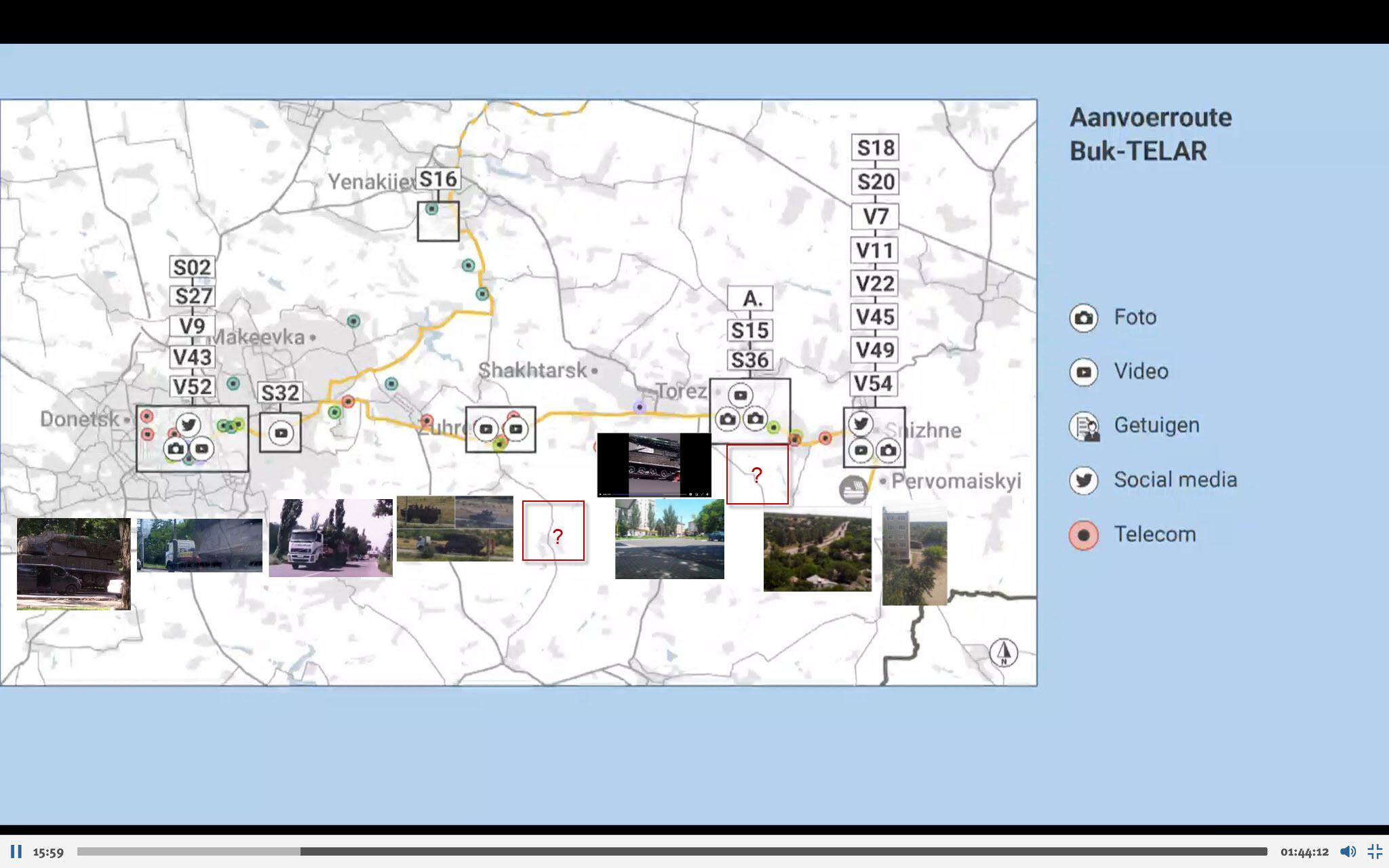1389x868 pixels.
Task: Select the V54 label near Snizhne
Action: click(x=874, y=384)
